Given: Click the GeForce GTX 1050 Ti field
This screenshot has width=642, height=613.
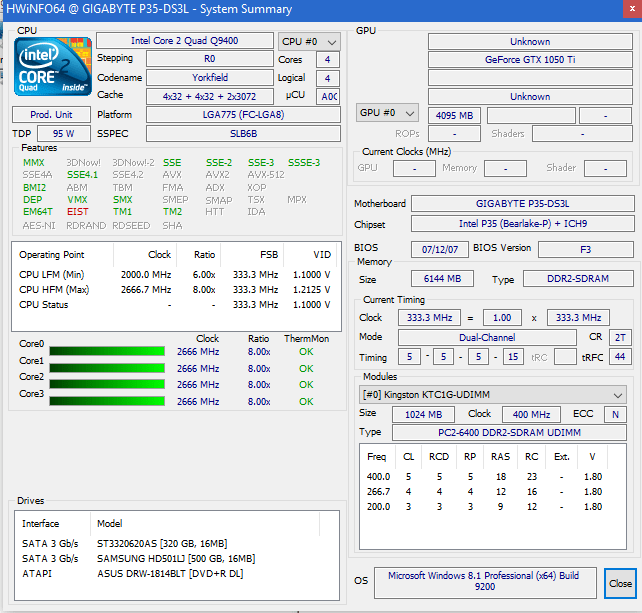Looking at the screenshot, I should (x=530, y=60).
